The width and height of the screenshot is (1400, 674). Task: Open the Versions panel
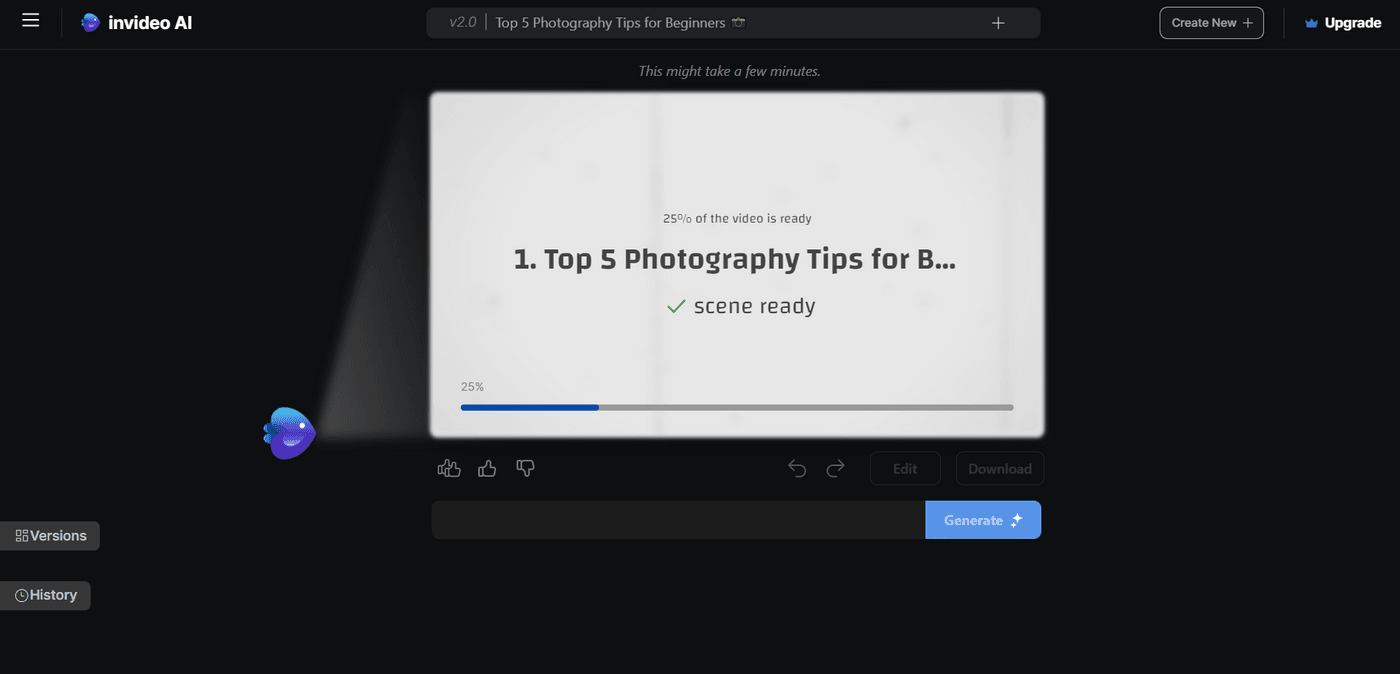tap(50, 535)
